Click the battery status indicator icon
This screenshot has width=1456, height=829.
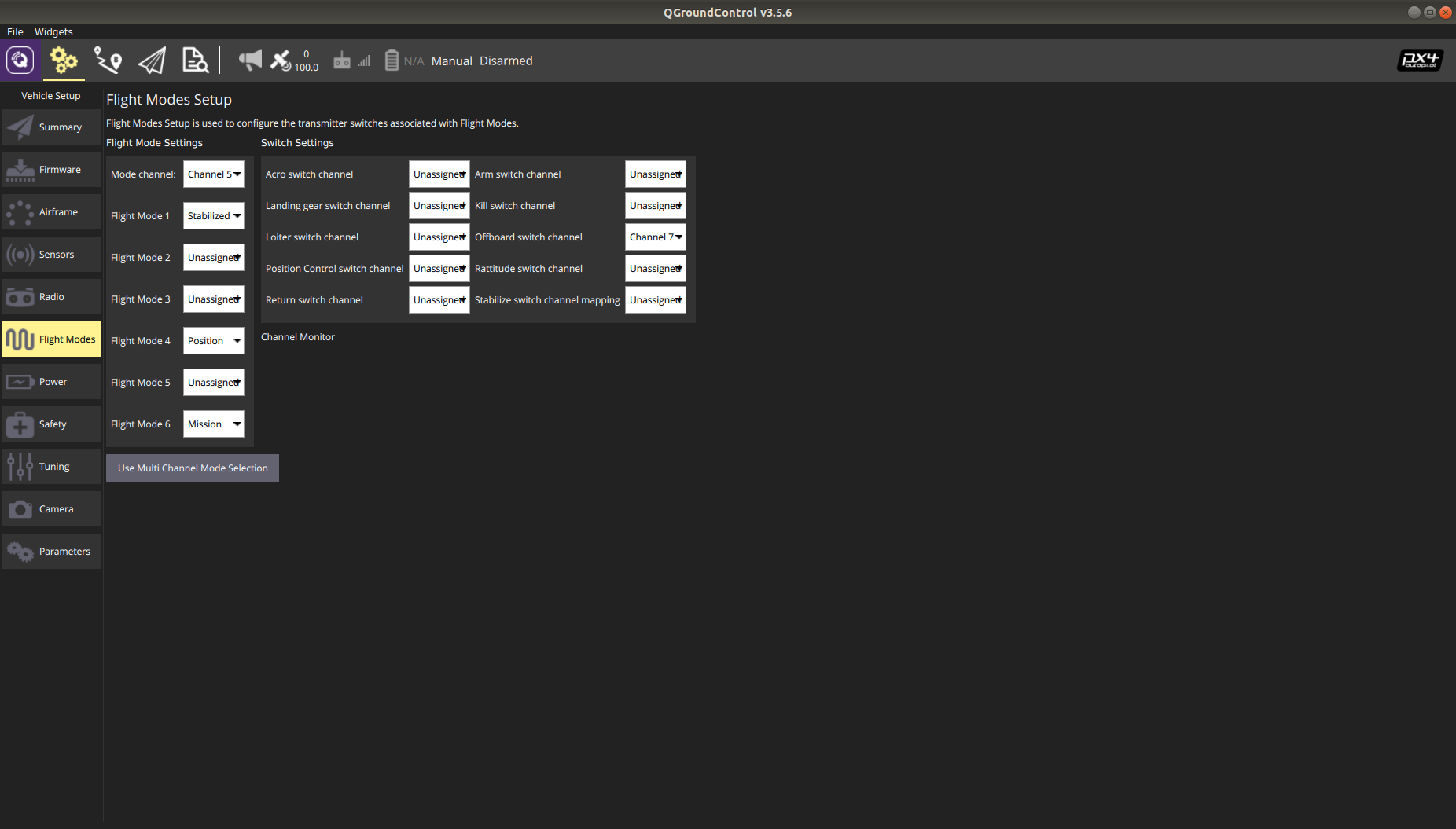pos(392,61)
